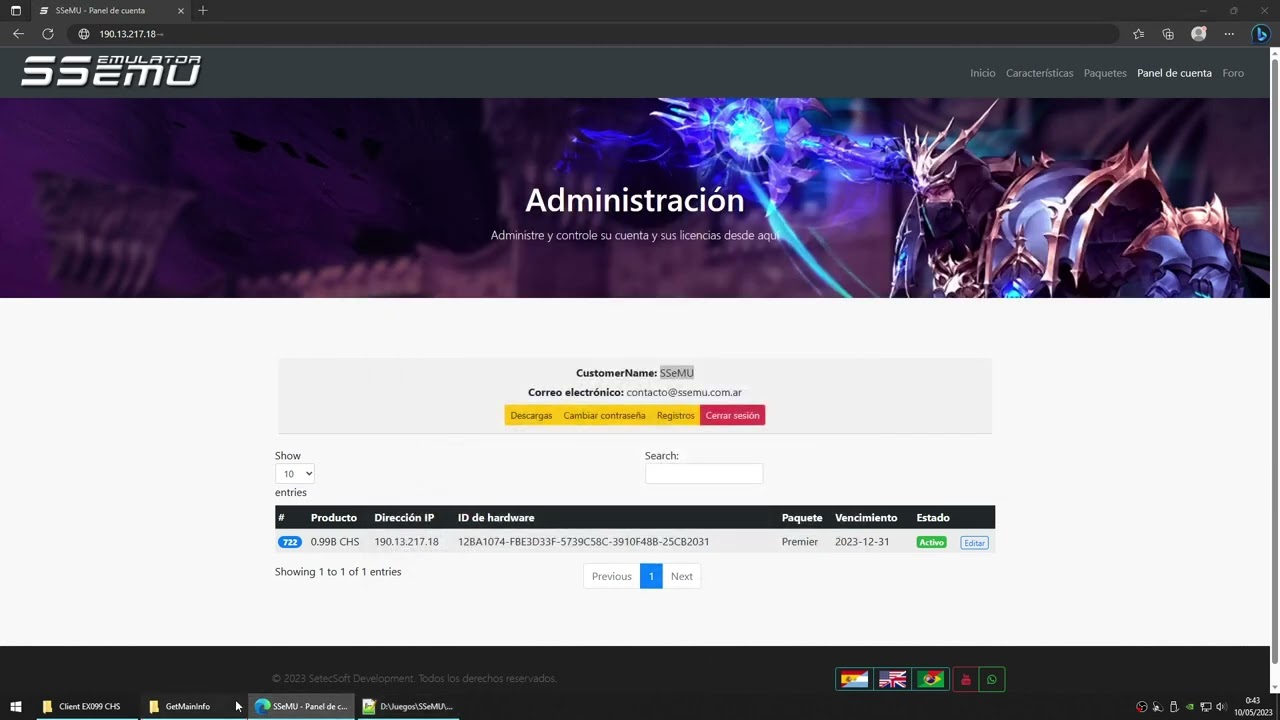The height and width of the screenshot is (720, 1280).
Task: Click the browser address bar
Action: [595, 34]
